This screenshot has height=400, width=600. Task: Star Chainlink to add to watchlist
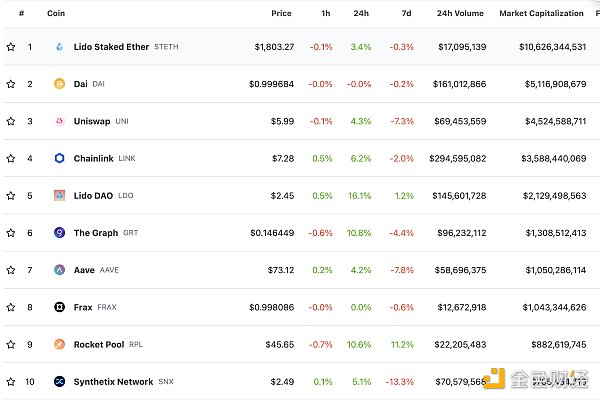click(11, 158)
